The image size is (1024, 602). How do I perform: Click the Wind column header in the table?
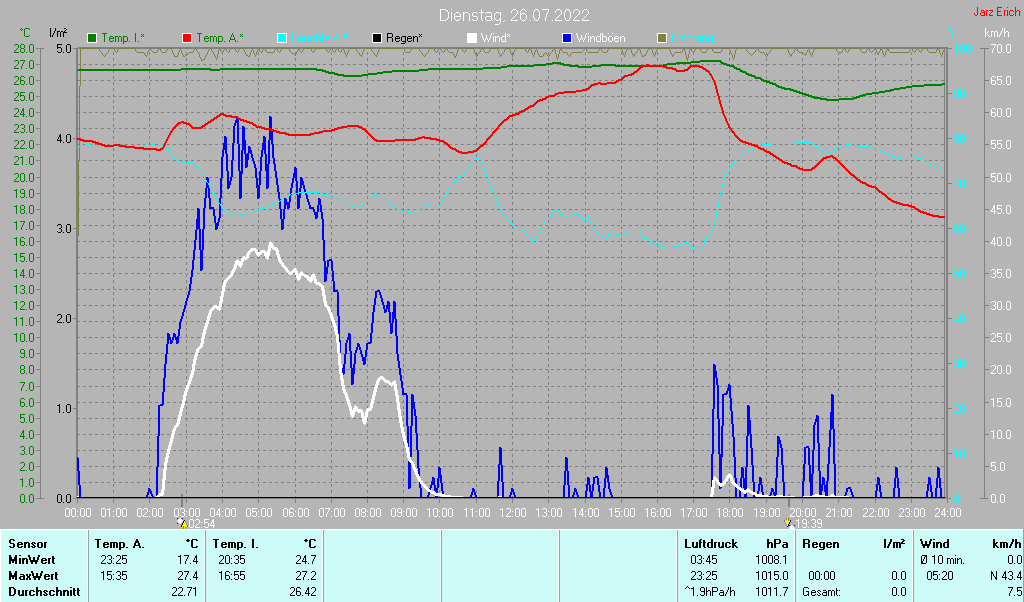[x=935, y=544]
